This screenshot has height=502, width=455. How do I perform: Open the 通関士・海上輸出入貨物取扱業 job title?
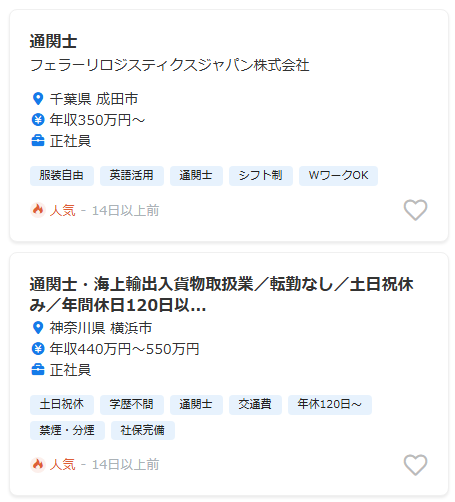[x=221, y=294]
